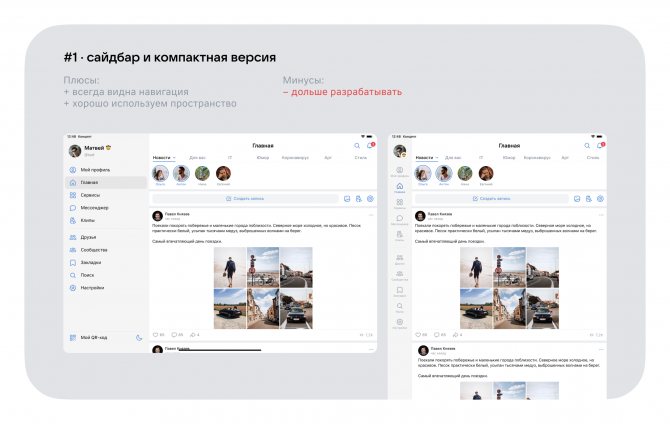Open the black convertible photo in the wide mockup

(230, 309)
